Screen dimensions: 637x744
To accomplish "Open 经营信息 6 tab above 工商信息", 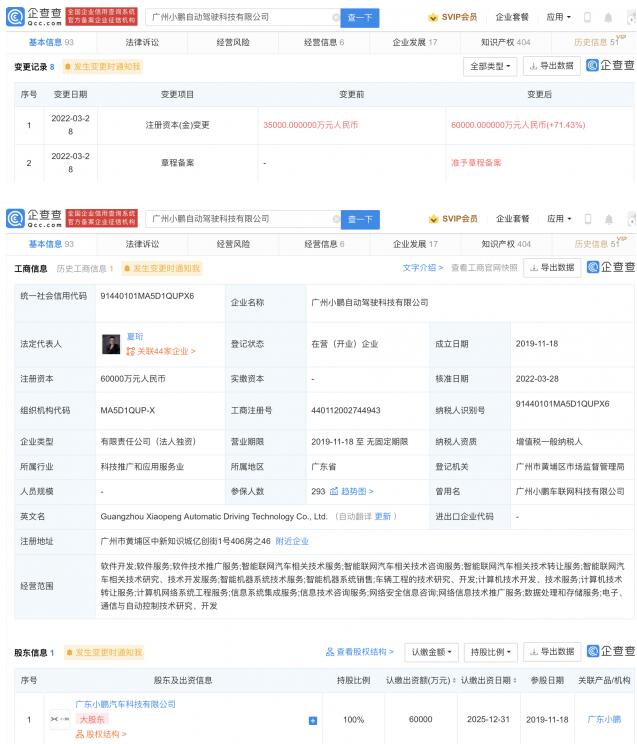I will pyautogui.click(x=324, y=244).
